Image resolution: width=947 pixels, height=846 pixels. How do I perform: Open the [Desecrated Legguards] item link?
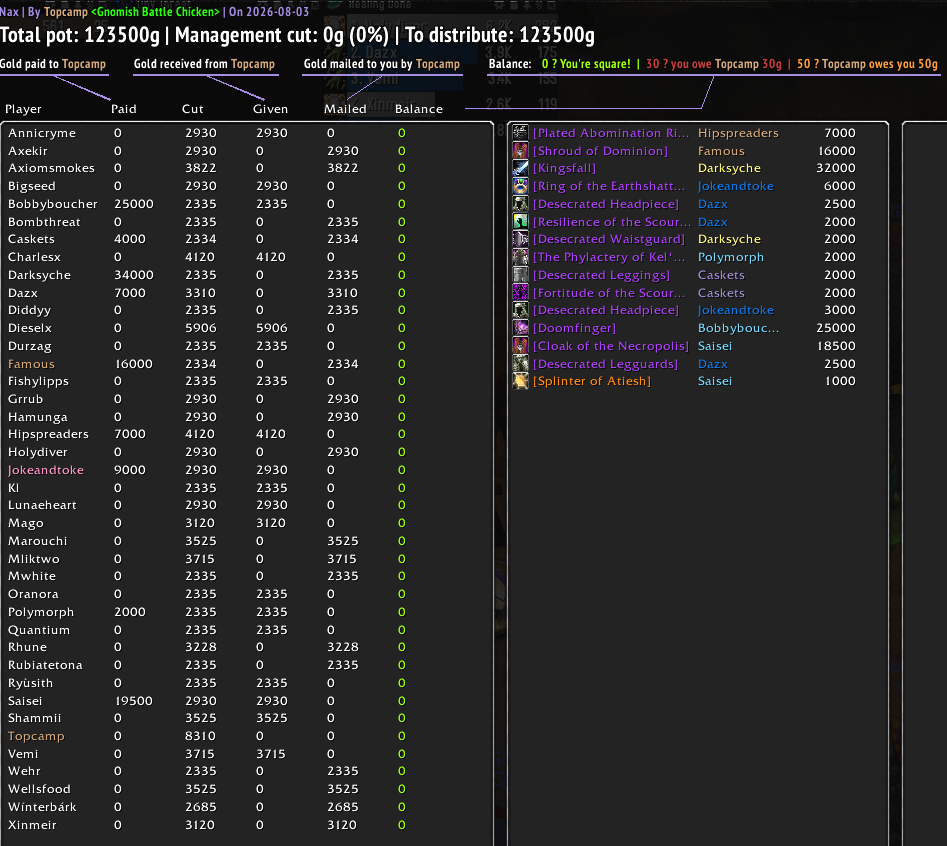tap(605, 364)
